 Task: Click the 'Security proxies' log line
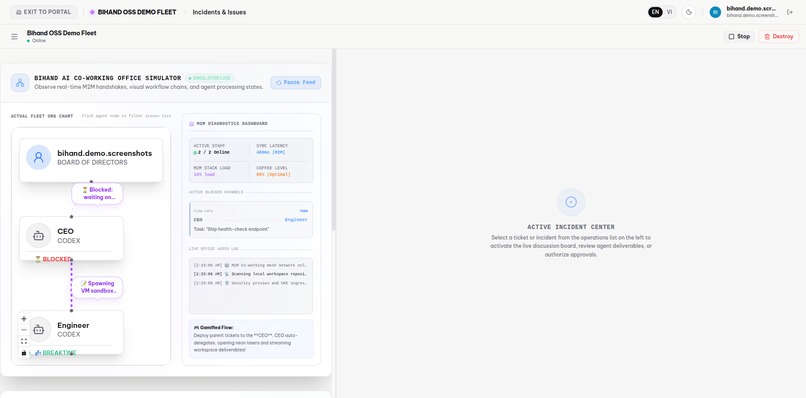250,283
